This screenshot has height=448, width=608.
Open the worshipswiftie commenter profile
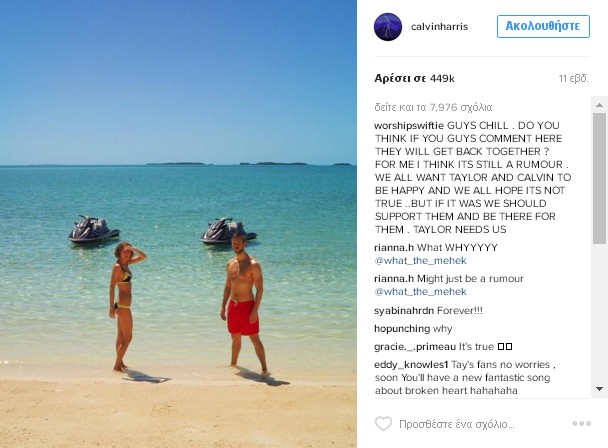click(x=409, y=126)
